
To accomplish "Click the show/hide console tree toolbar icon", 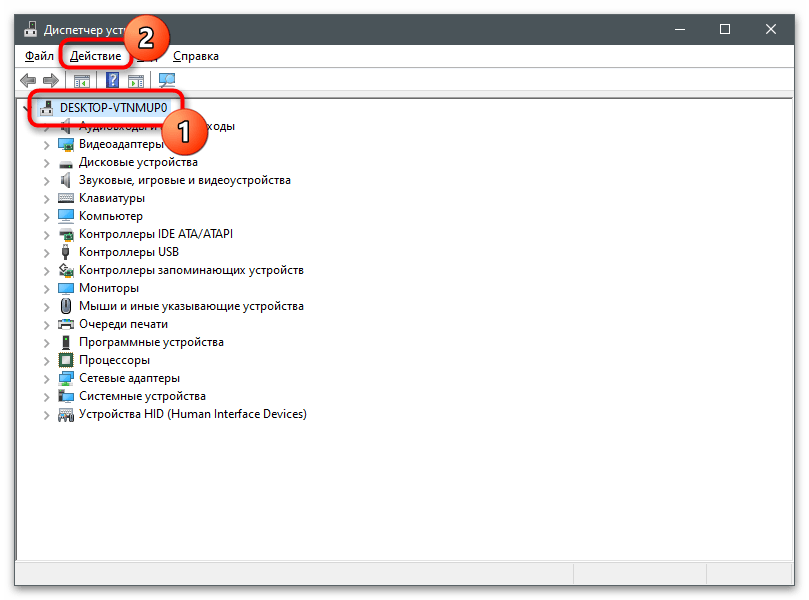I will point(82,80).
